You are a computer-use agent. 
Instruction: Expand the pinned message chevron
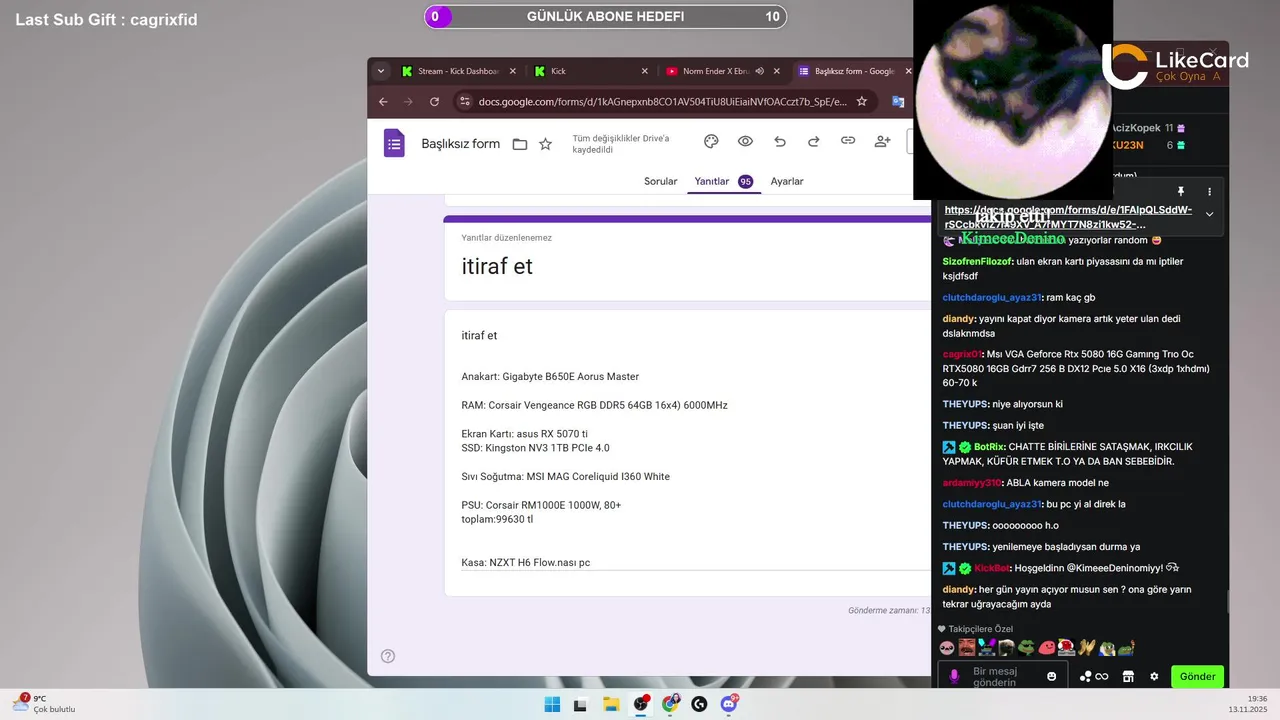pyautogui.click(x=1209, y=214)
